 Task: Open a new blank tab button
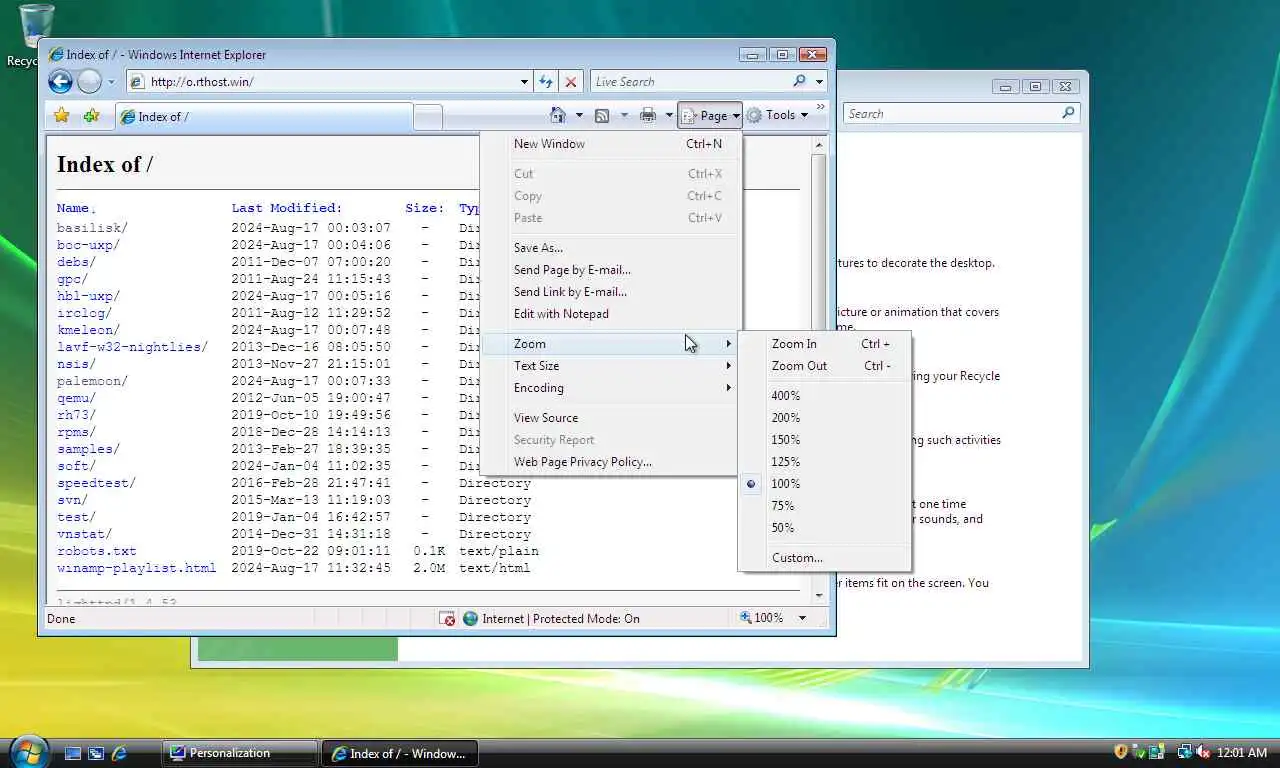point(428,118)
